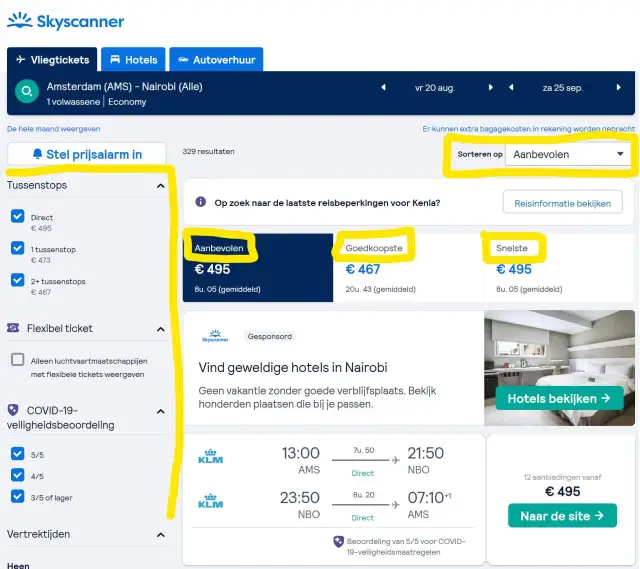Click the 13:00 AMS departure time
This screenshot has height=569, width=640.
coord(300,453)
